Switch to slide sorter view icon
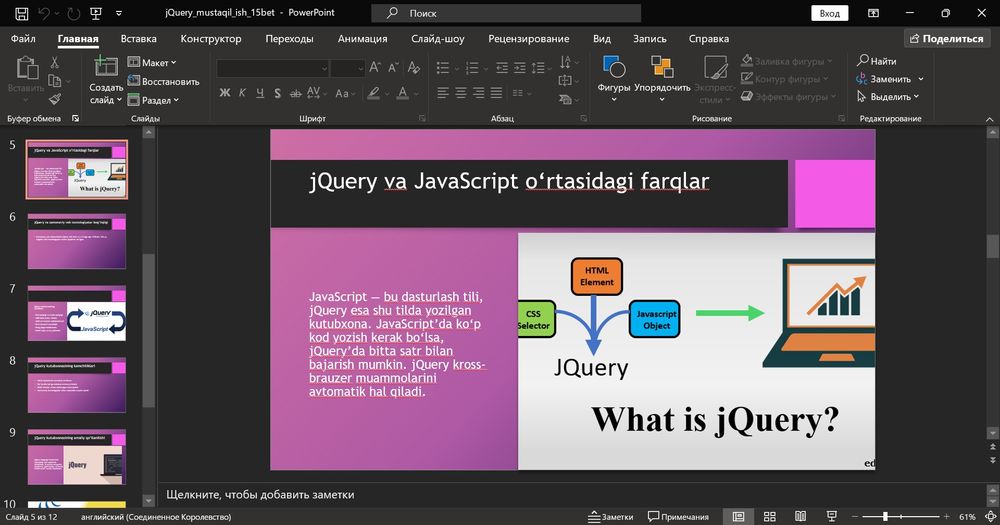1000x525 pixels. (770, 517)
